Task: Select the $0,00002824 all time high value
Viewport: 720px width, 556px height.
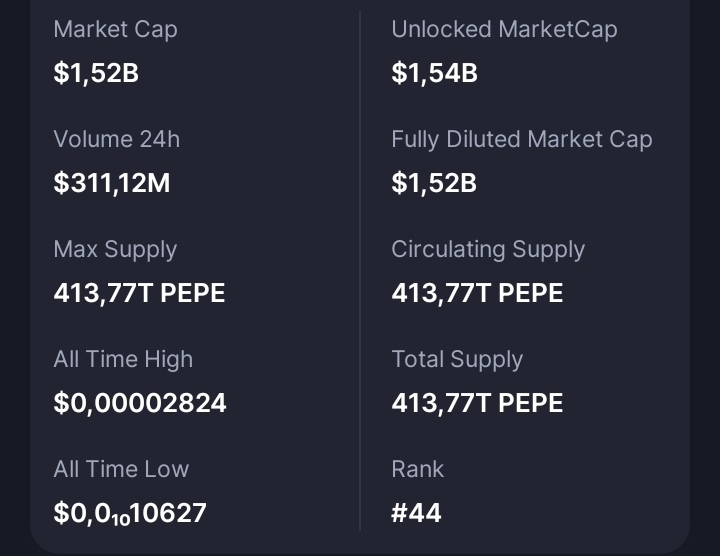Action: 140,403
